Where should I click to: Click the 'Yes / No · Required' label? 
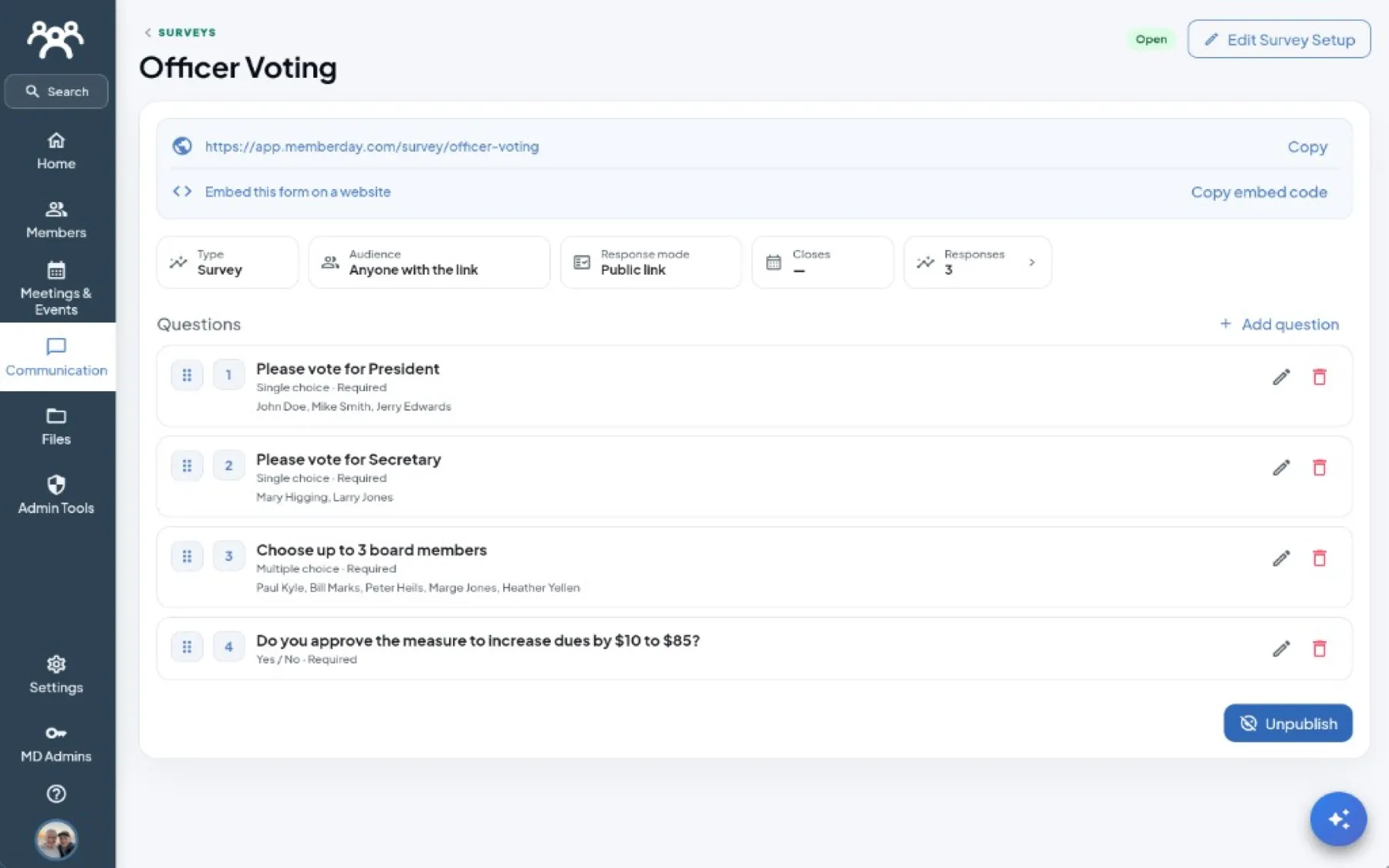click(x=306, y=660)
